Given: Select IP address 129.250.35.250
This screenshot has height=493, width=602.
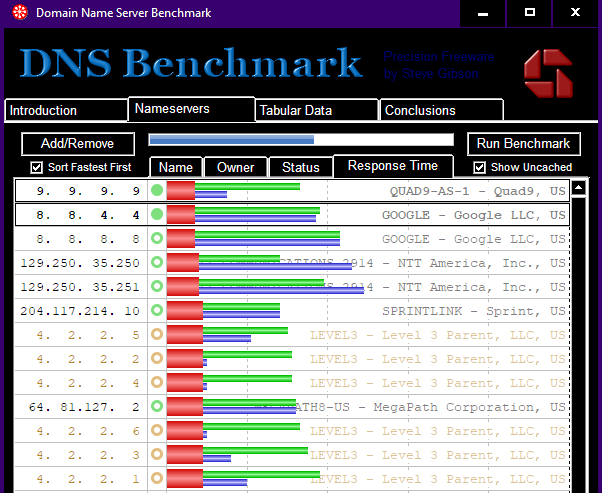Looking at the screenshot, I should coord(81,263).
